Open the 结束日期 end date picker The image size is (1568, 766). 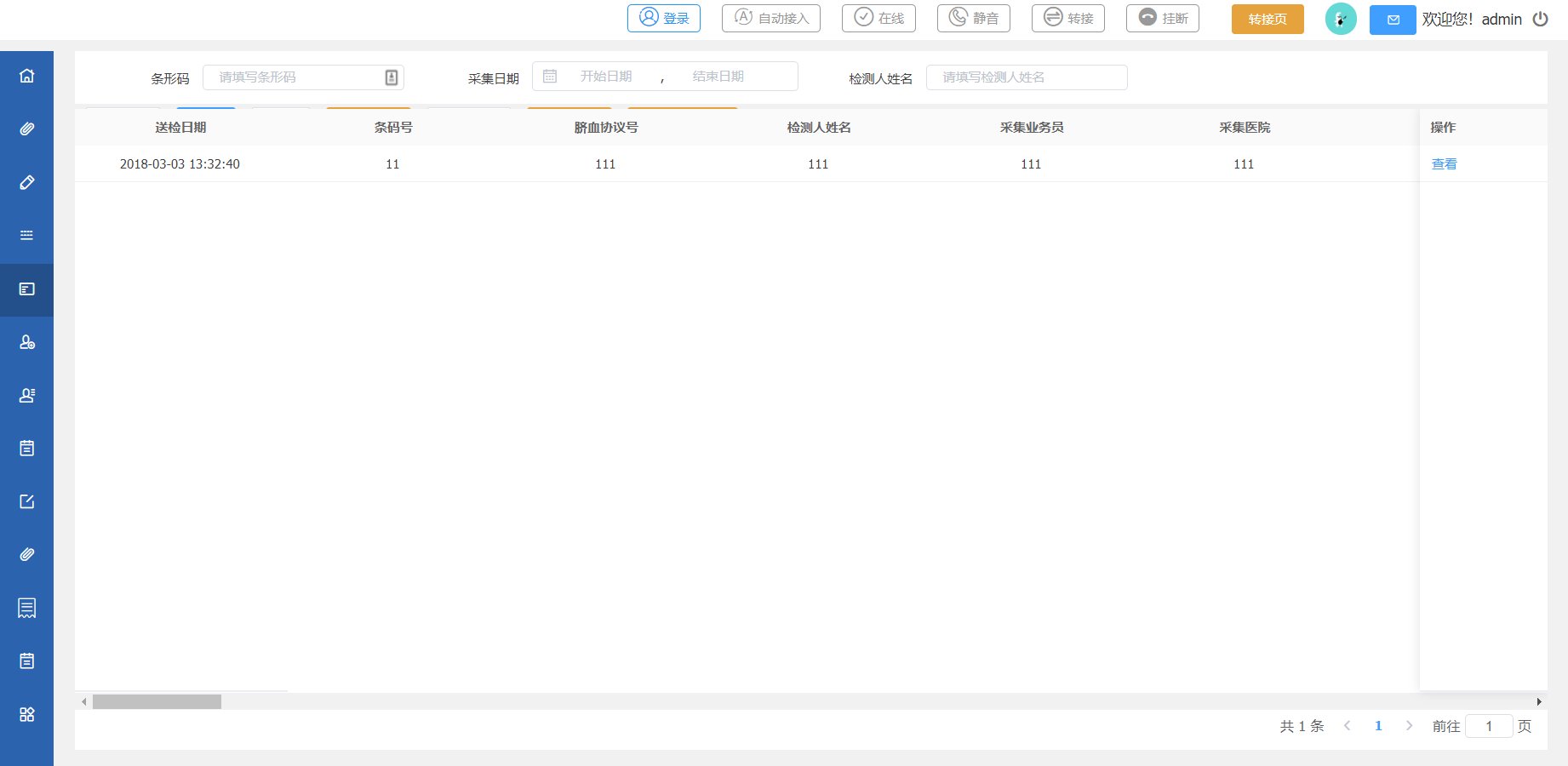[x=718, y=77]
